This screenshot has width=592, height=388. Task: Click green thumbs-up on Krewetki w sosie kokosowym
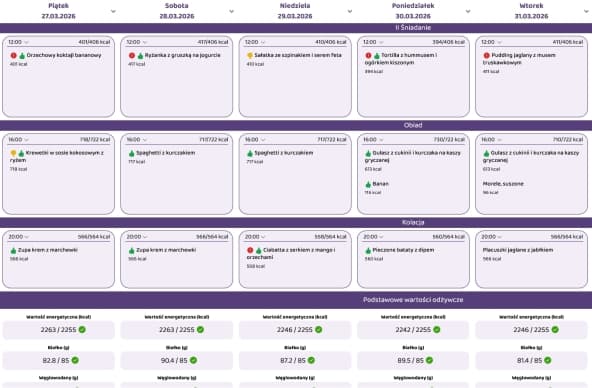coord(22,153)
